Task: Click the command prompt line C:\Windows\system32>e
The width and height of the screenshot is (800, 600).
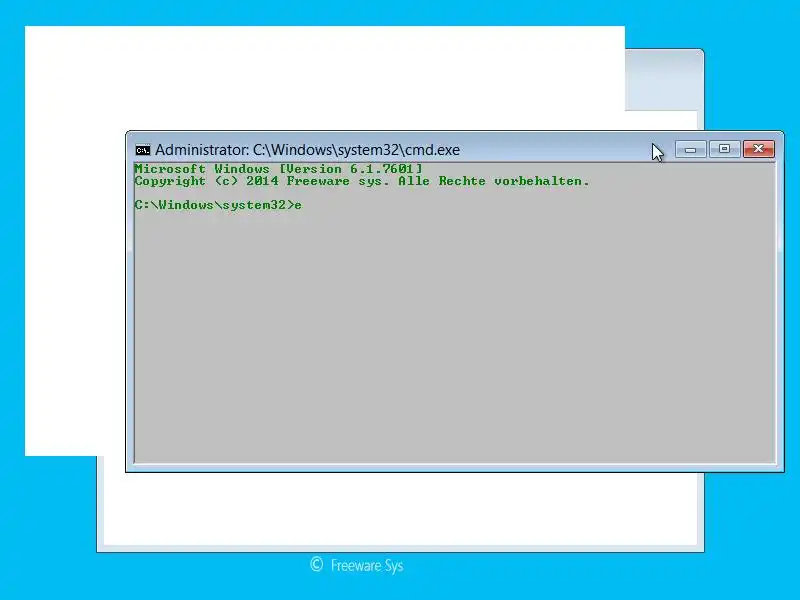Action: click(218, 205)
